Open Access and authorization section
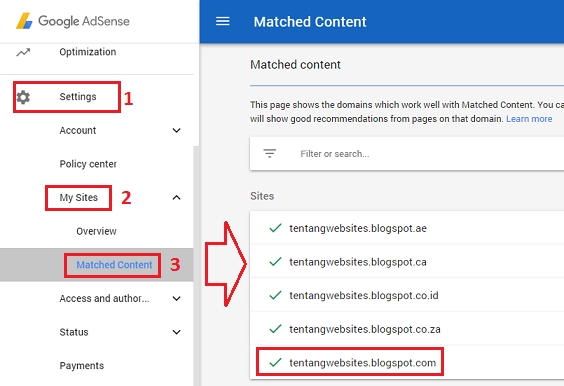This screenshot has width=564, height=386. pos(104,298)
